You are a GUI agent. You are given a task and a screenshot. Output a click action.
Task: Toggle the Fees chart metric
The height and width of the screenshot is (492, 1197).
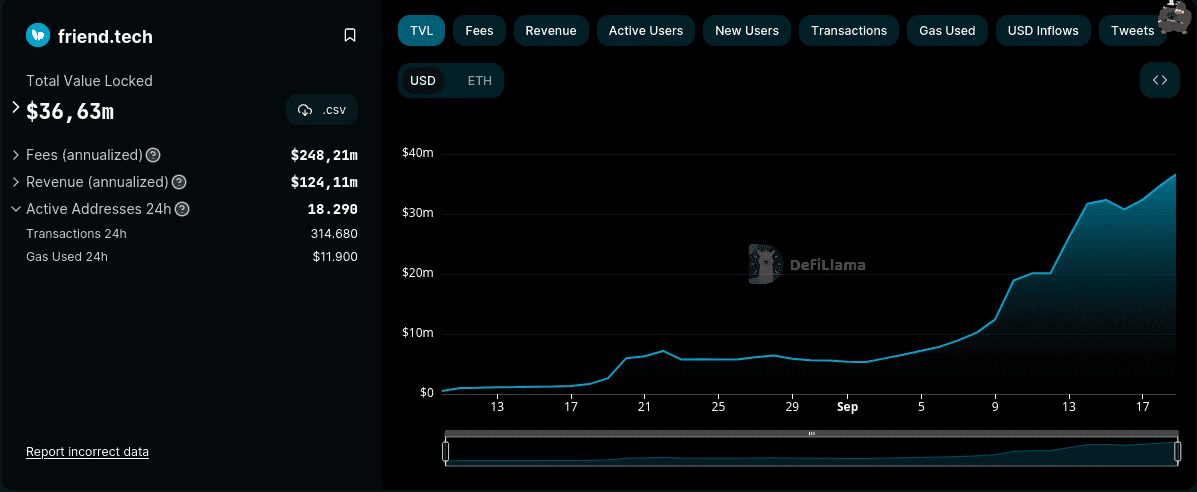coord(479,31)
